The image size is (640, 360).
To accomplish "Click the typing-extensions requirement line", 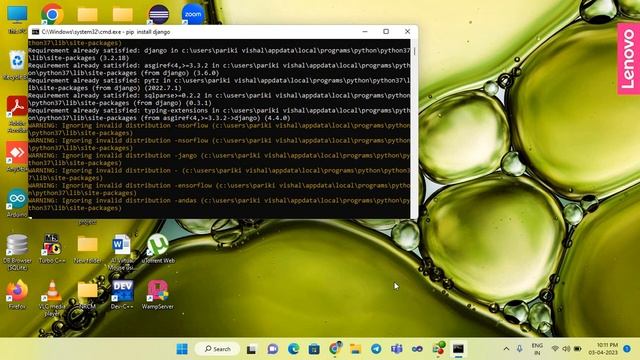I will [219, 114].
